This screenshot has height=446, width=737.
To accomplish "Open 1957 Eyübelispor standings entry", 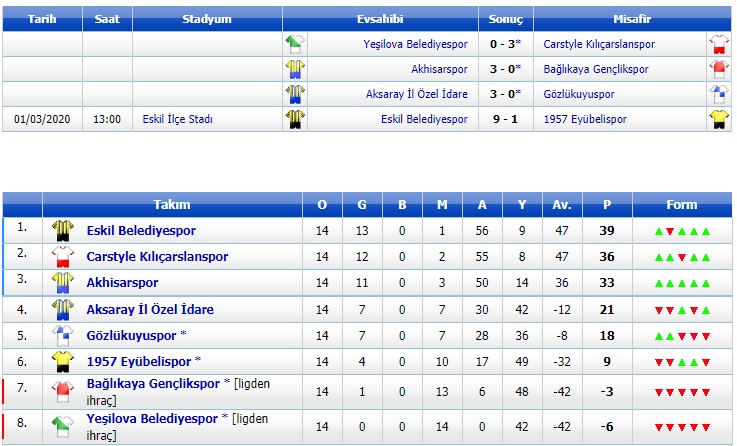I will coord(139,361).
